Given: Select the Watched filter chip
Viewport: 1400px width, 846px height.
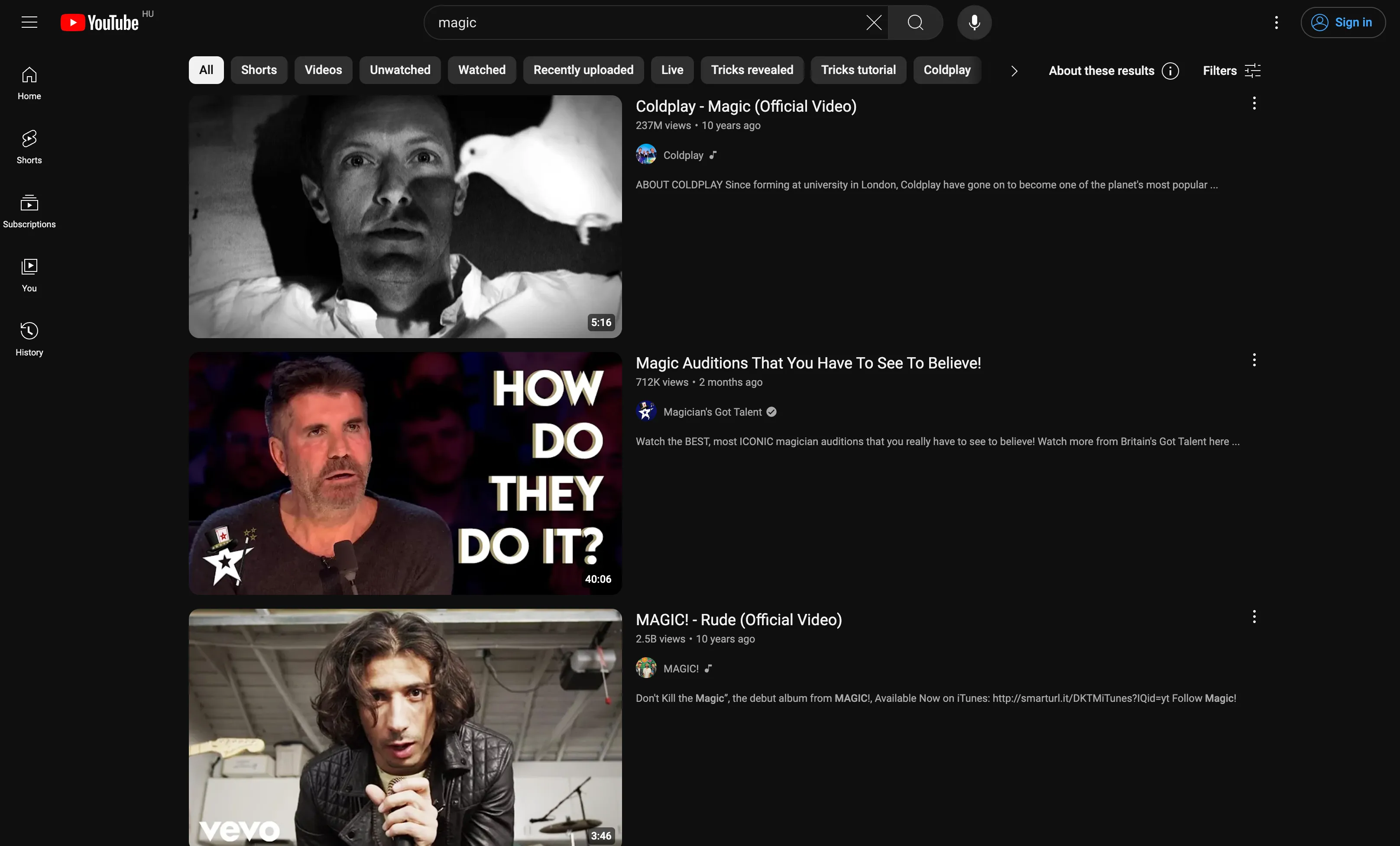Looking at the screenshot, I should click(x=482, y=70).
